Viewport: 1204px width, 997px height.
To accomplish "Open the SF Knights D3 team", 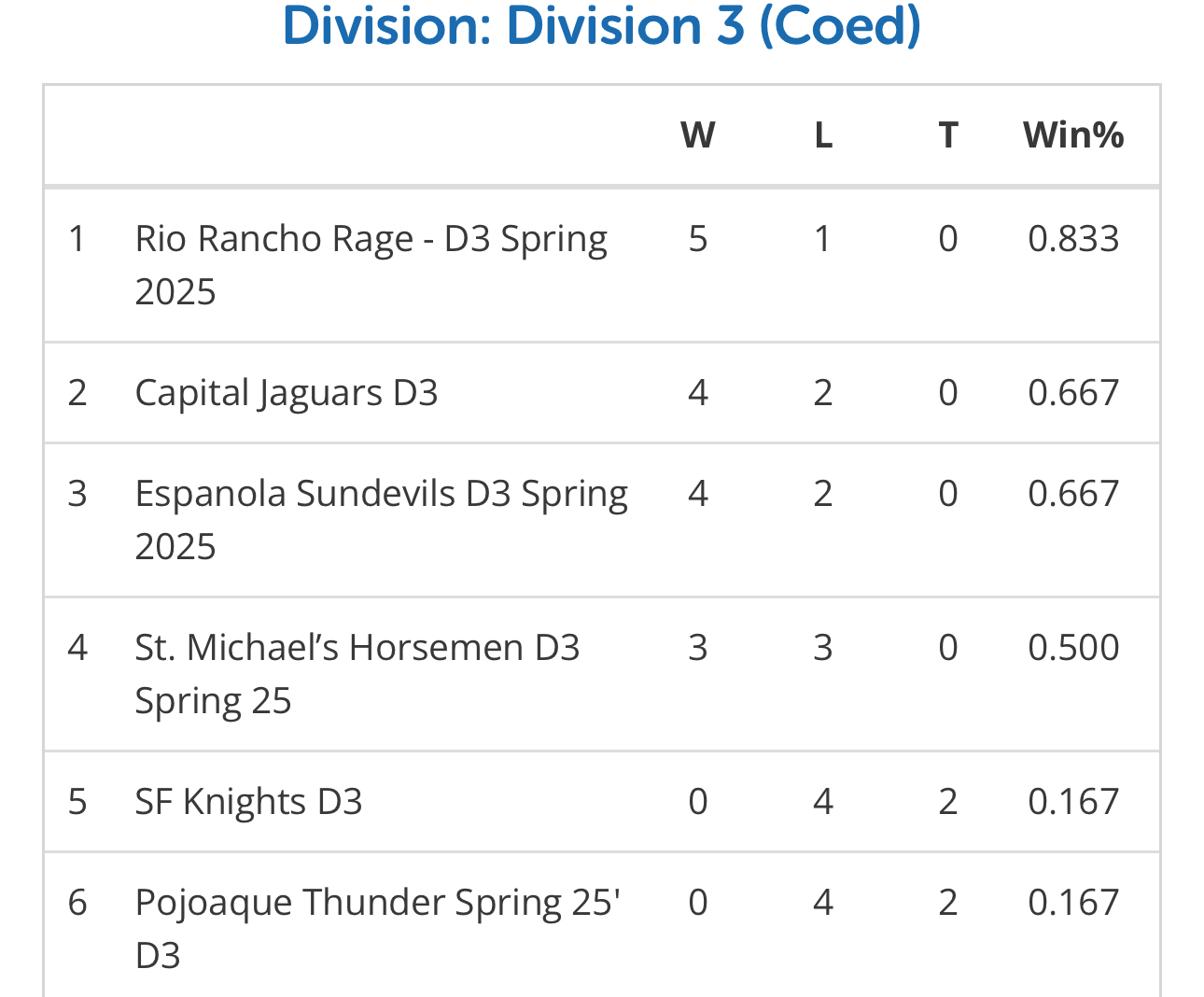I will [x=248, y=802].
